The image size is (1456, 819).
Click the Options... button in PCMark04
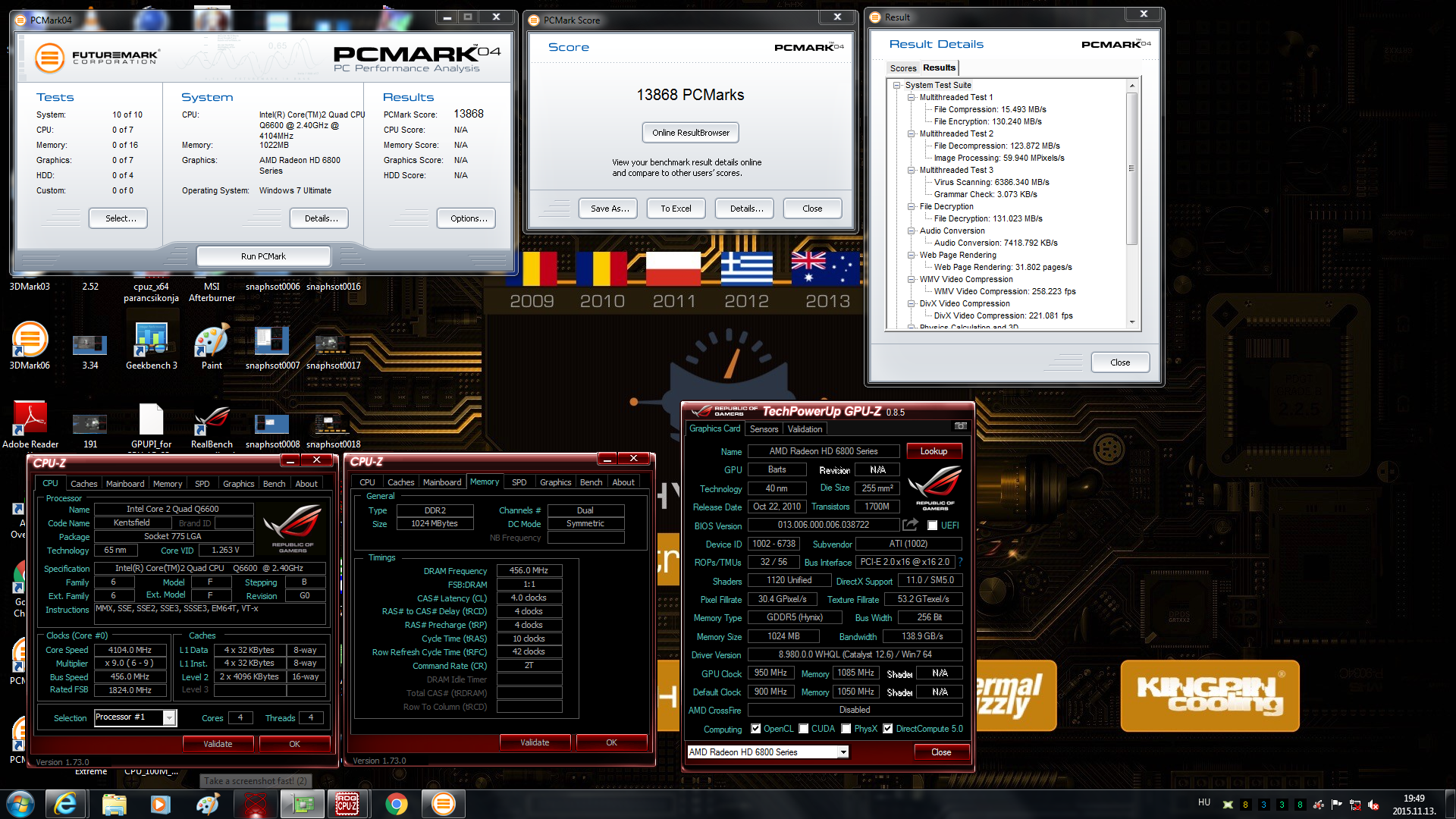tap(468, 218)
